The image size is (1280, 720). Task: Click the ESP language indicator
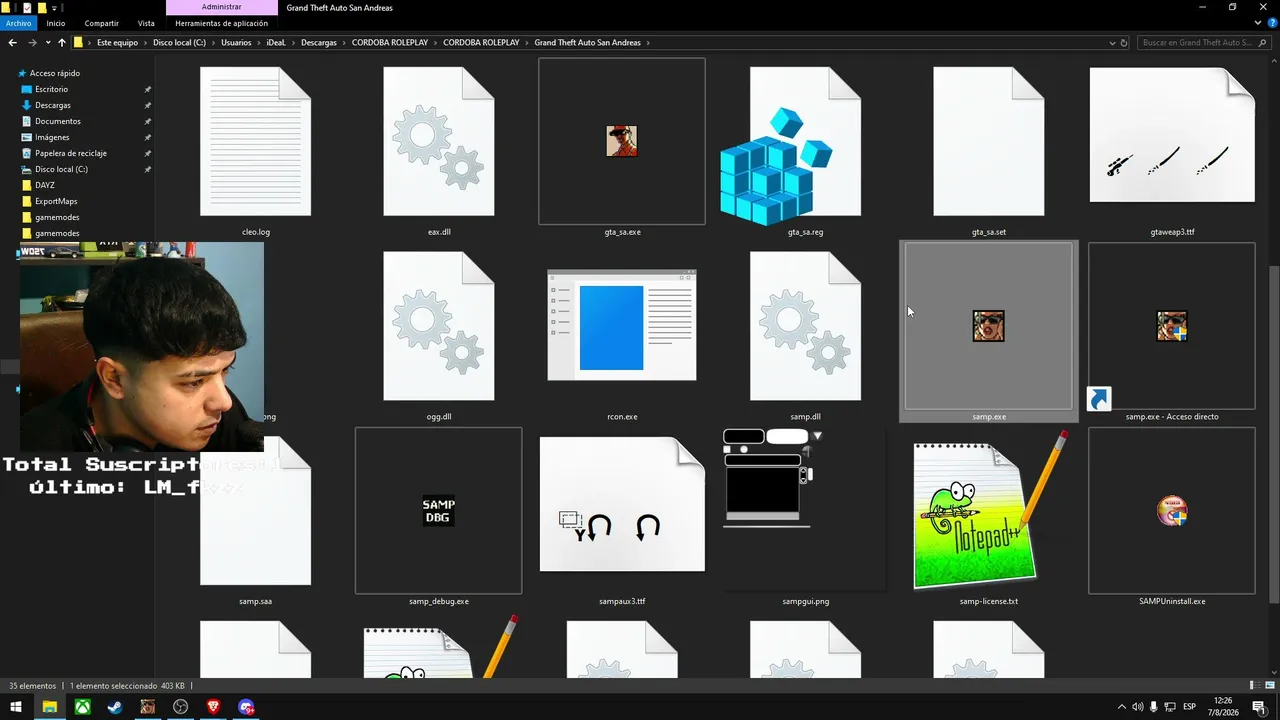coord(1189,707)
